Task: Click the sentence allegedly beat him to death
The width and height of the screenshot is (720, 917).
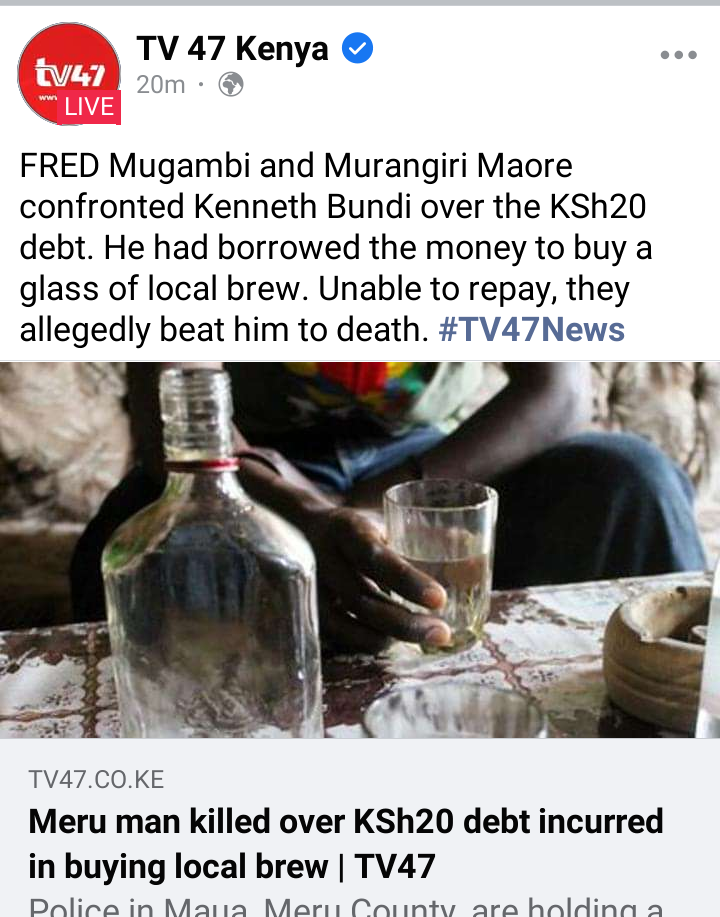Action: [x=225, y=330]
